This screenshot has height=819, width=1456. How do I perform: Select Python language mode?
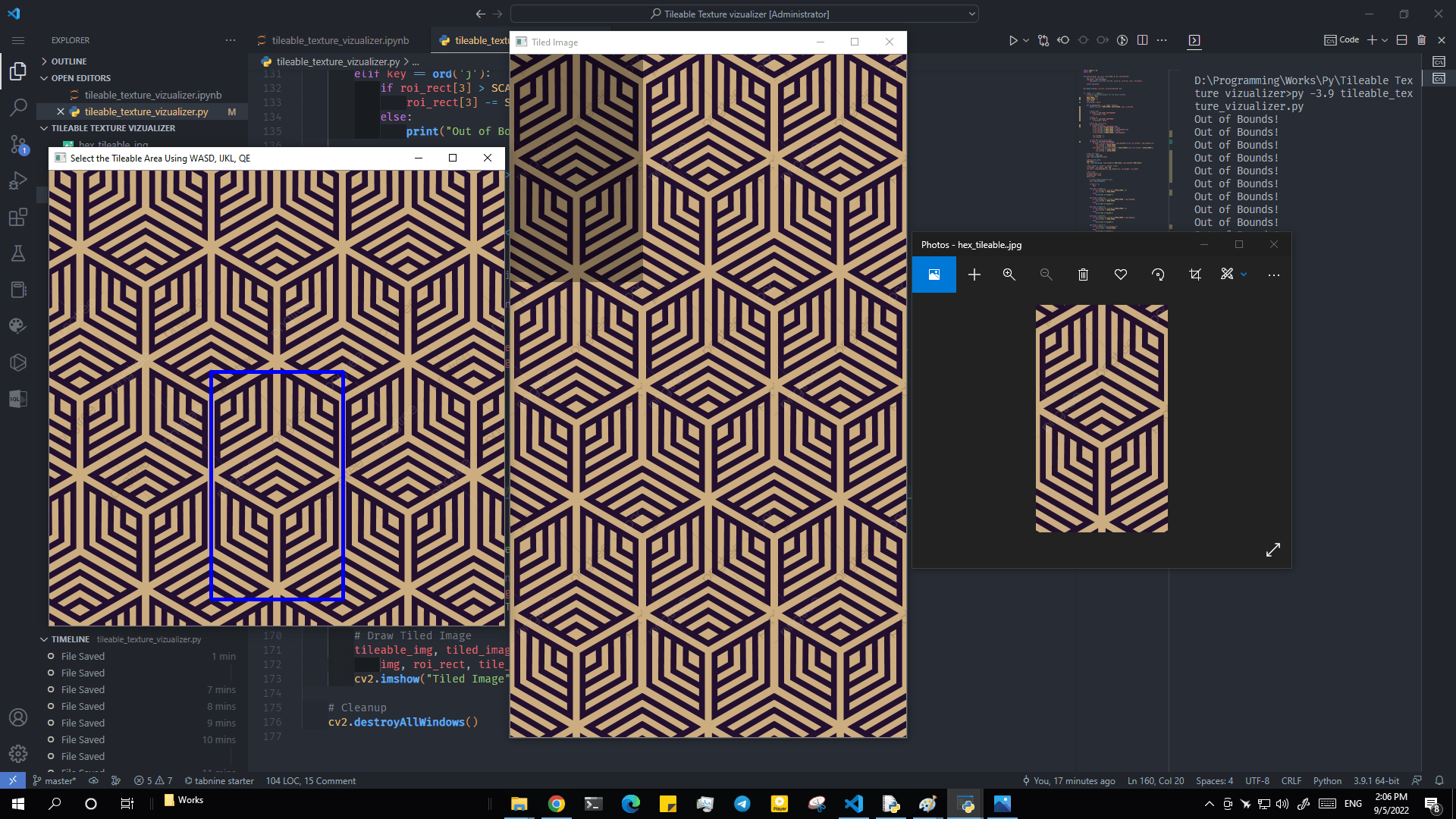point(1327,780)
